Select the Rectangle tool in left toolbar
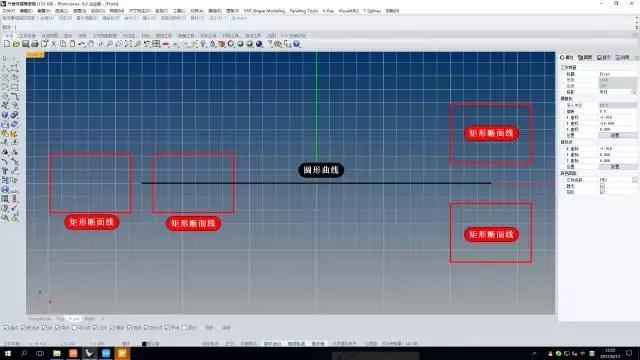640x360 pixels. coord(14,87)
